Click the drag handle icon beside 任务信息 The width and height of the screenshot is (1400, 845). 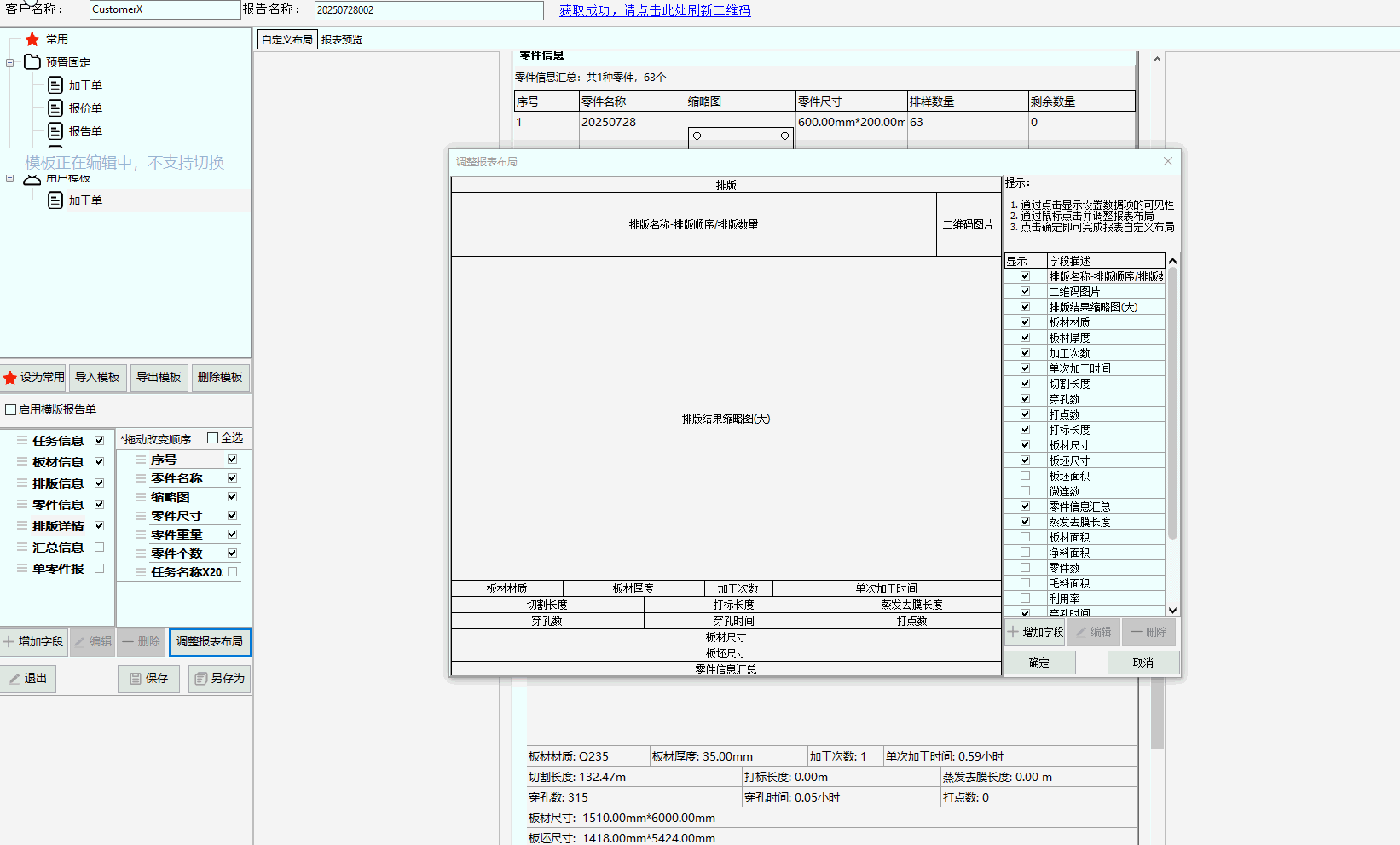point(22,441)
